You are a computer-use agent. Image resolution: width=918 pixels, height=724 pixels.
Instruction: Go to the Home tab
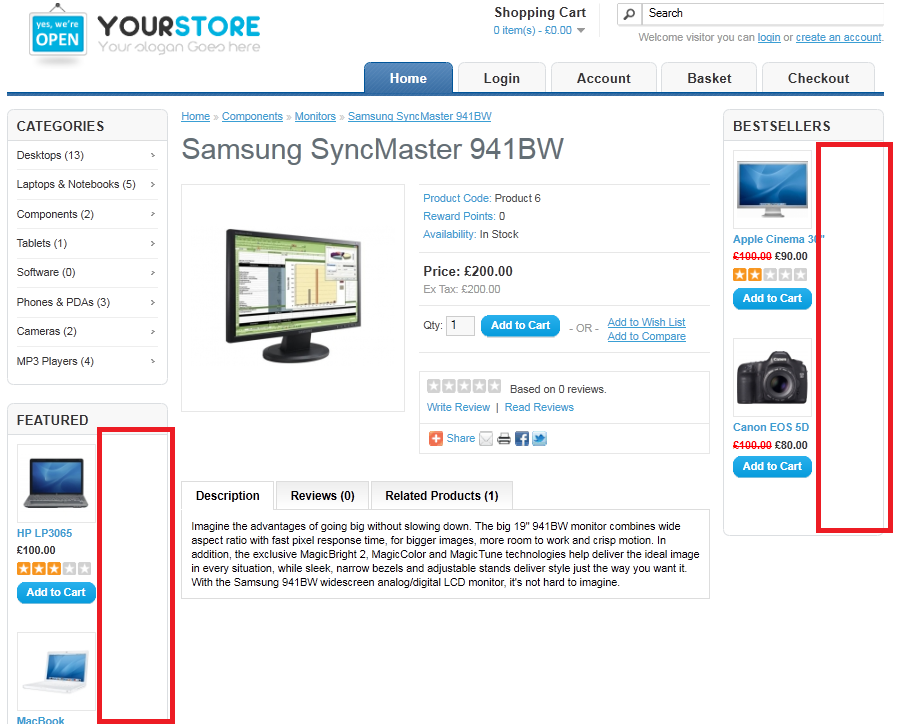click(408, 78)
